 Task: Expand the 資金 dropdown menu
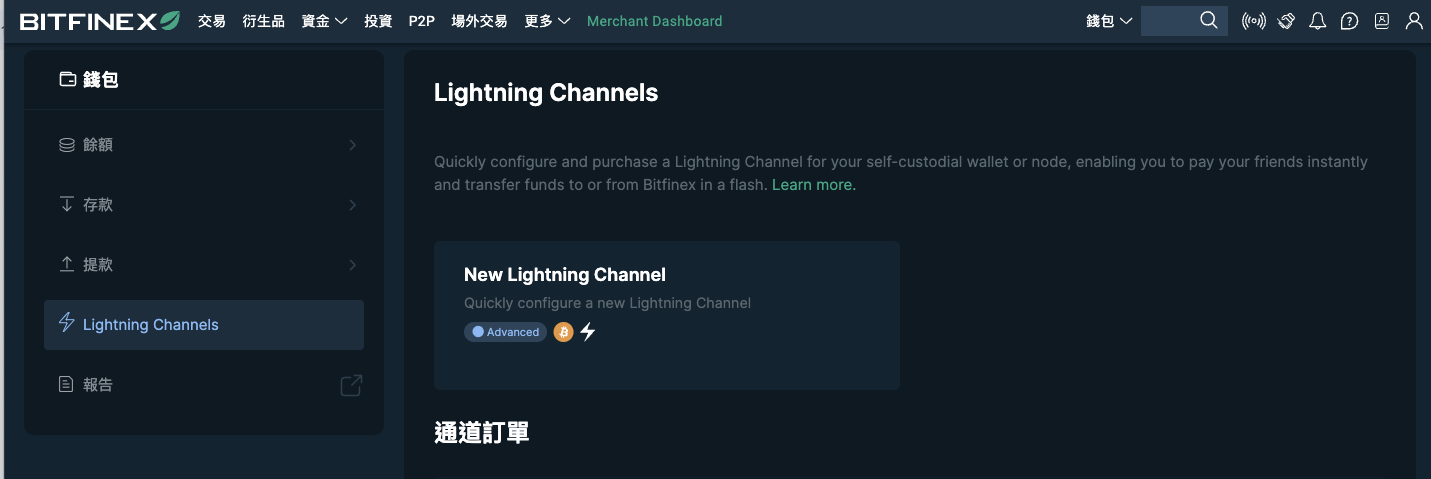(x=324, y=21)
